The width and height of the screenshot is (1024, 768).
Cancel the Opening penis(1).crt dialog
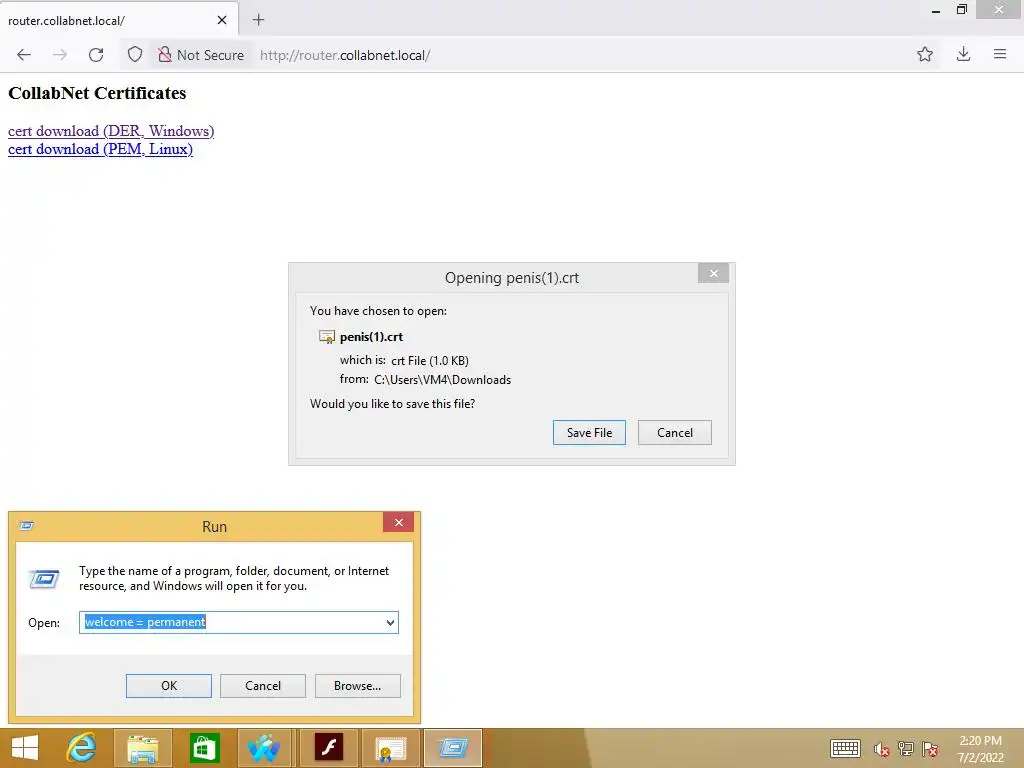click(675, 432)
